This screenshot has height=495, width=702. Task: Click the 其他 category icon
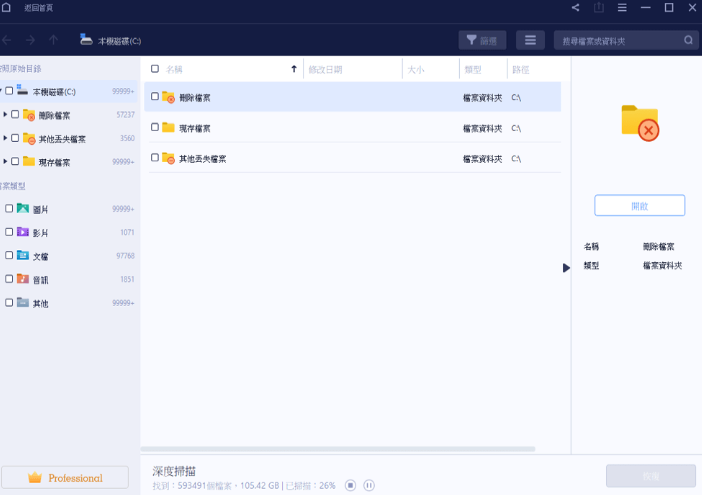tap(23, 302)
